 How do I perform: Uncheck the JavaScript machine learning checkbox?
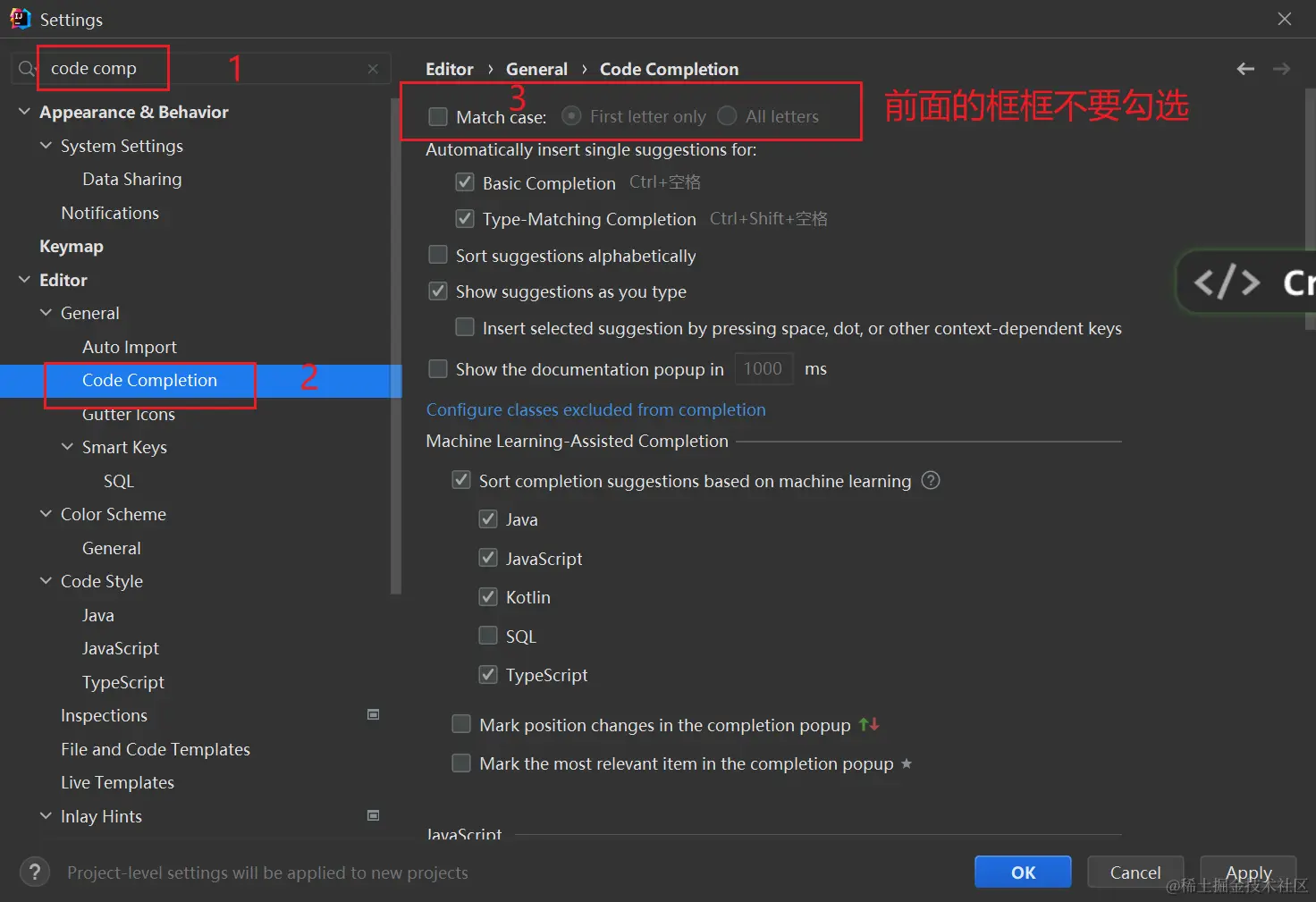[x=488, y=558]
